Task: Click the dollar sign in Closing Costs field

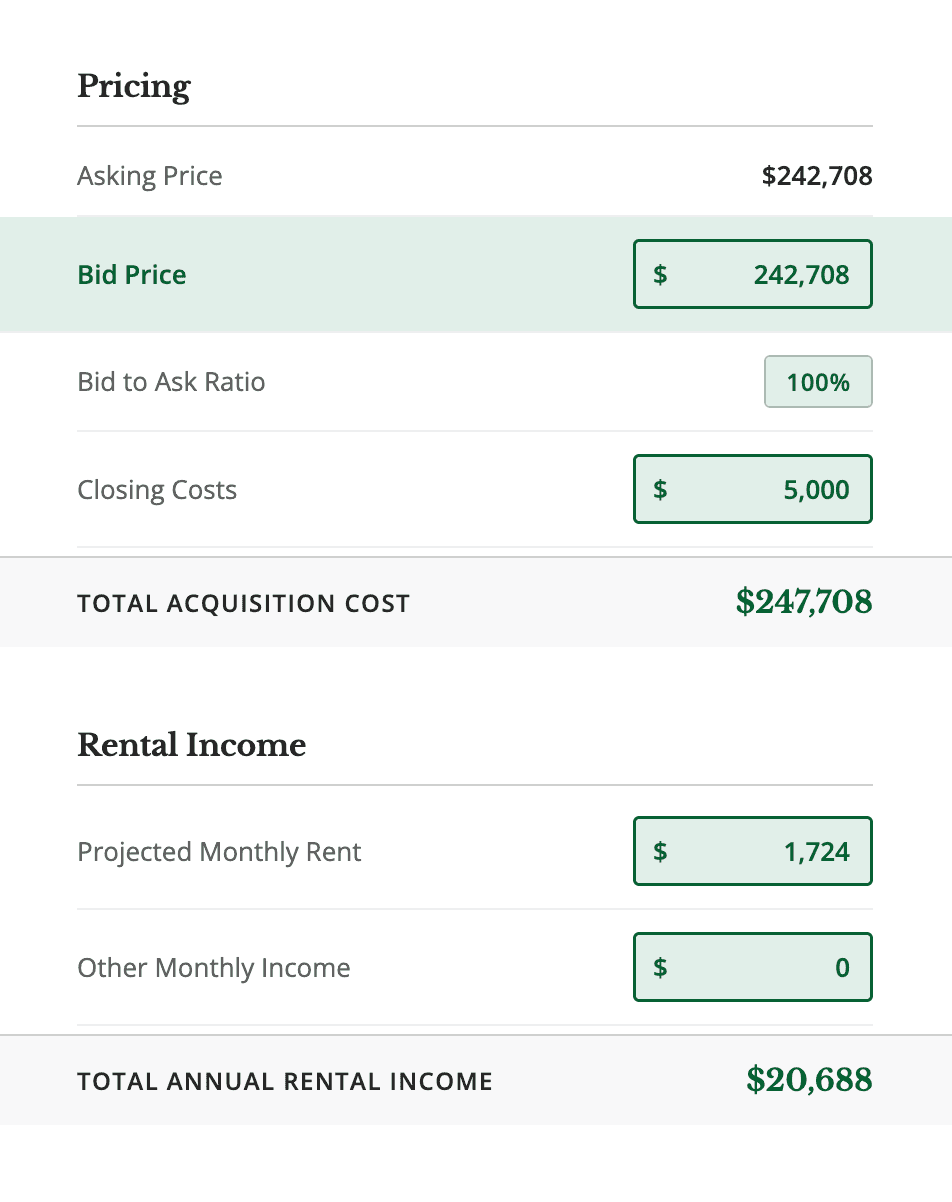Action: pyautogui.click(x=660, y=489)
